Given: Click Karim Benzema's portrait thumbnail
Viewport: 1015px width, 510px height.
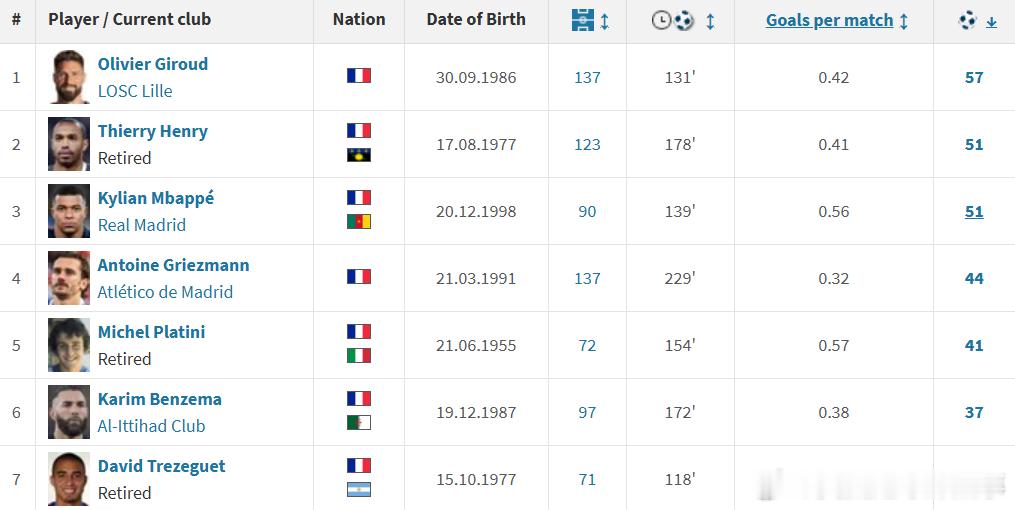Looking at the screenshot, I should [69, 412].
